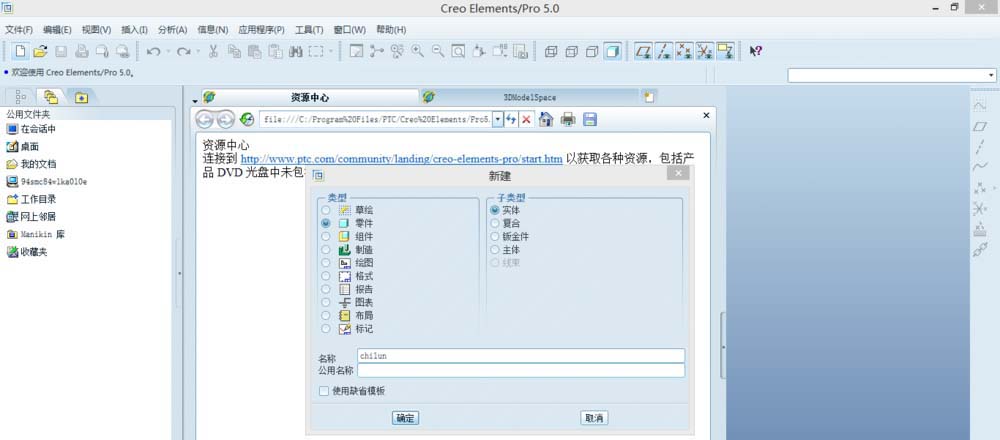The width and height of the screenshot is (1000, 440).
Task: Select the 格式 (Format) type radio
Action: pos(326,276)
